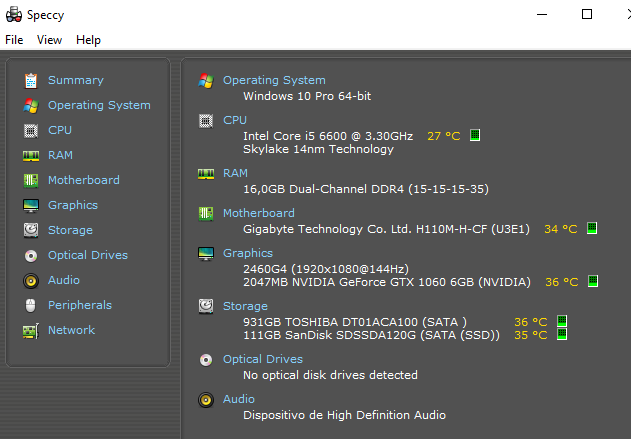Click the motherboard temperature reading 34 °C
This screenshot has width=631, height=439.
tap(561, 229)
